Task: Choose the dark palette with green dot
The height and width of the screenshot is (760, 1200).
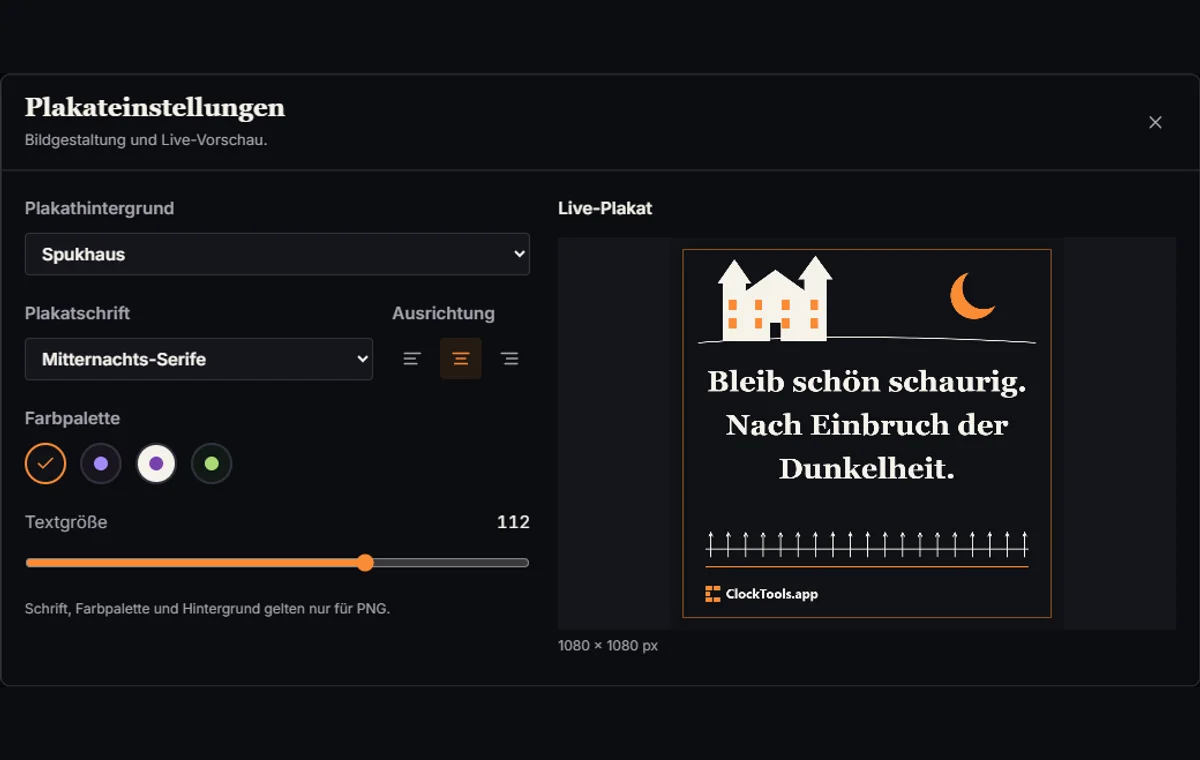Action: tap(212, 464)
